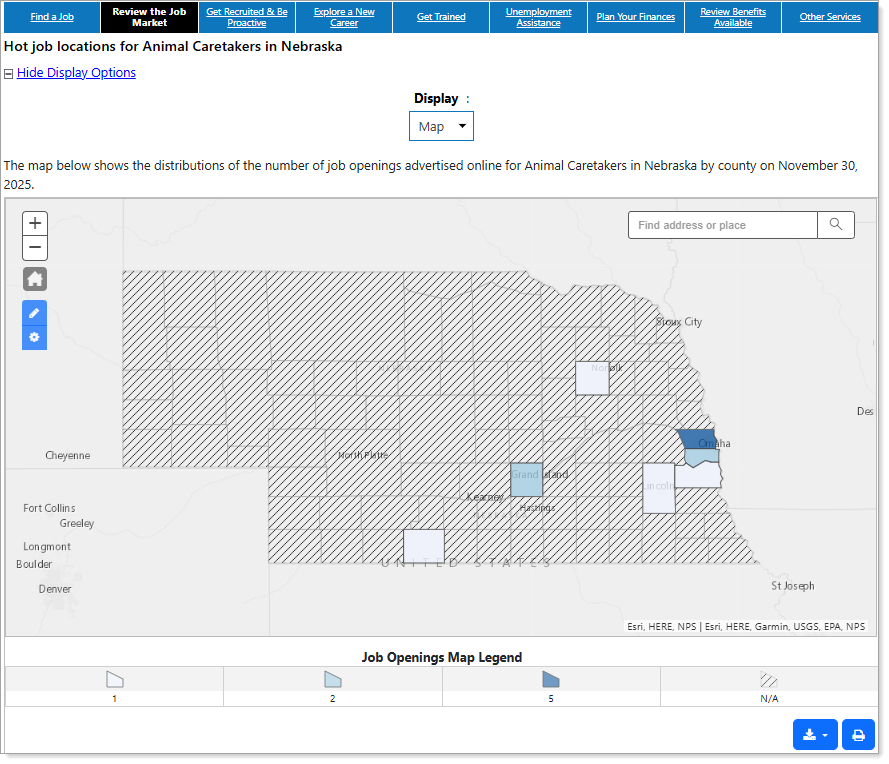Switch to Get Trained tab

441,17
